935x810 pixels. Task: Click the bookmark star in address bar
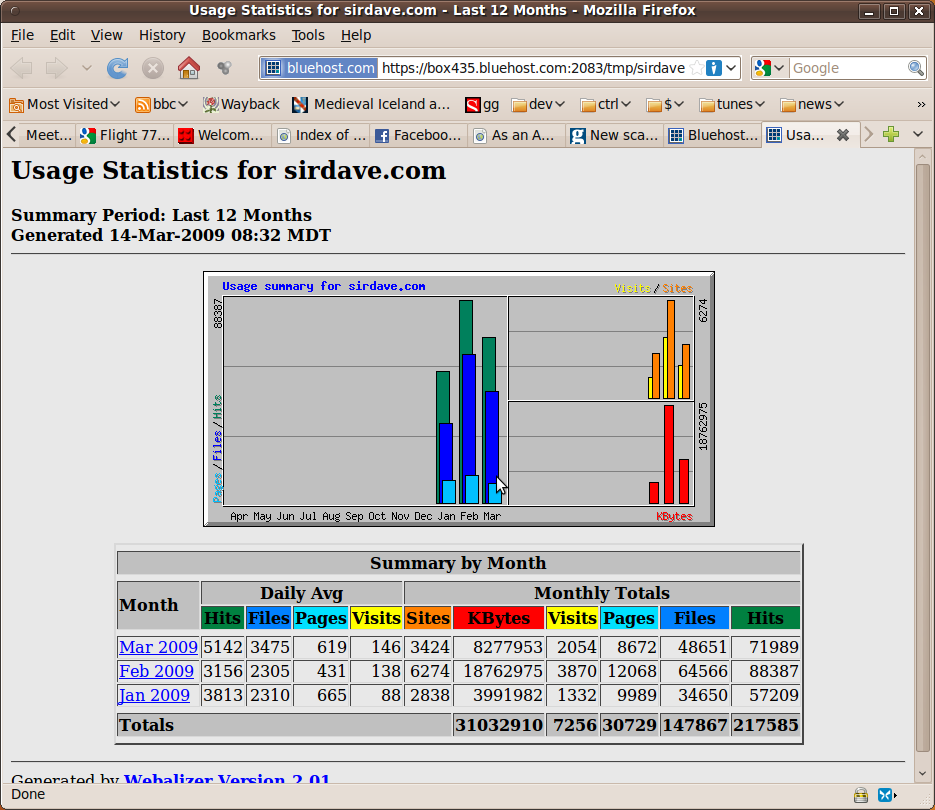pyautogui.click(x=696, y=68)
